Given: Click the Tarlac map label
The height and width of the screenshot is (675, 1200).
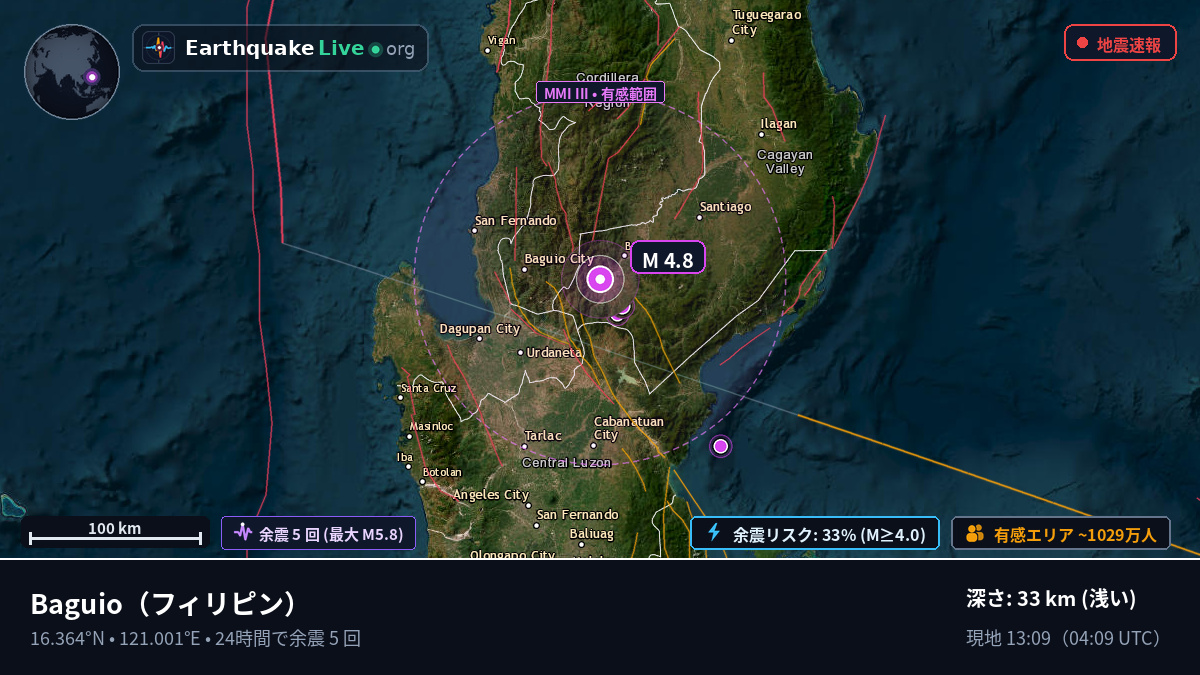Looking at the screenshot, I should coord(543,435).
